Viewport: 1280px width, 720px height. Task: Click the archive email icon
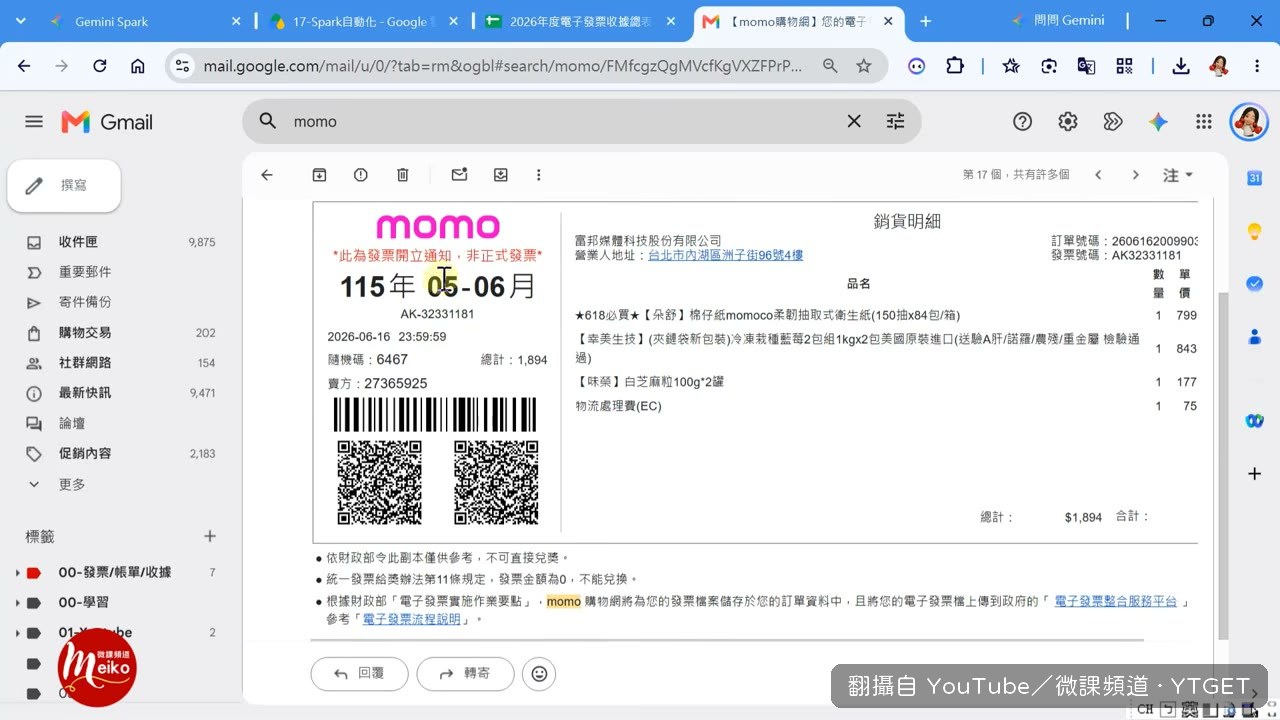click(x=319, y=175)
